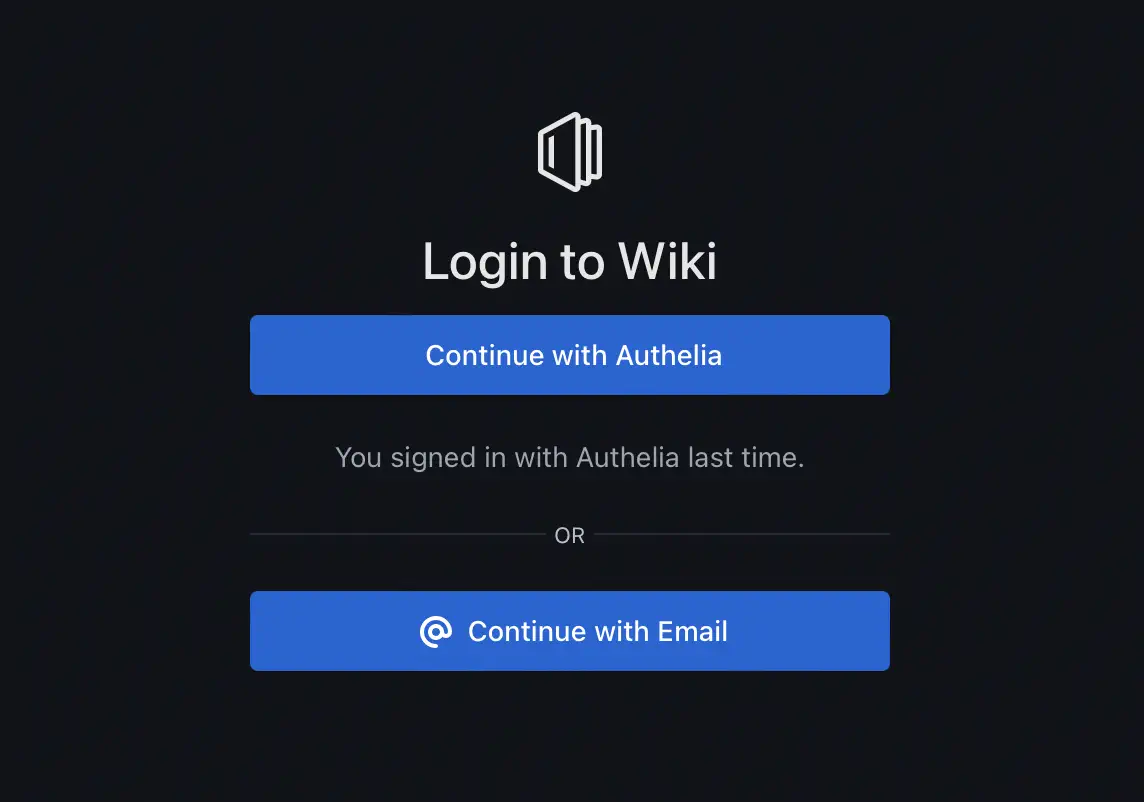Click the "Authelia" text on the upper button
This screenshot has height=802, width=1144.
click(669, 355)
